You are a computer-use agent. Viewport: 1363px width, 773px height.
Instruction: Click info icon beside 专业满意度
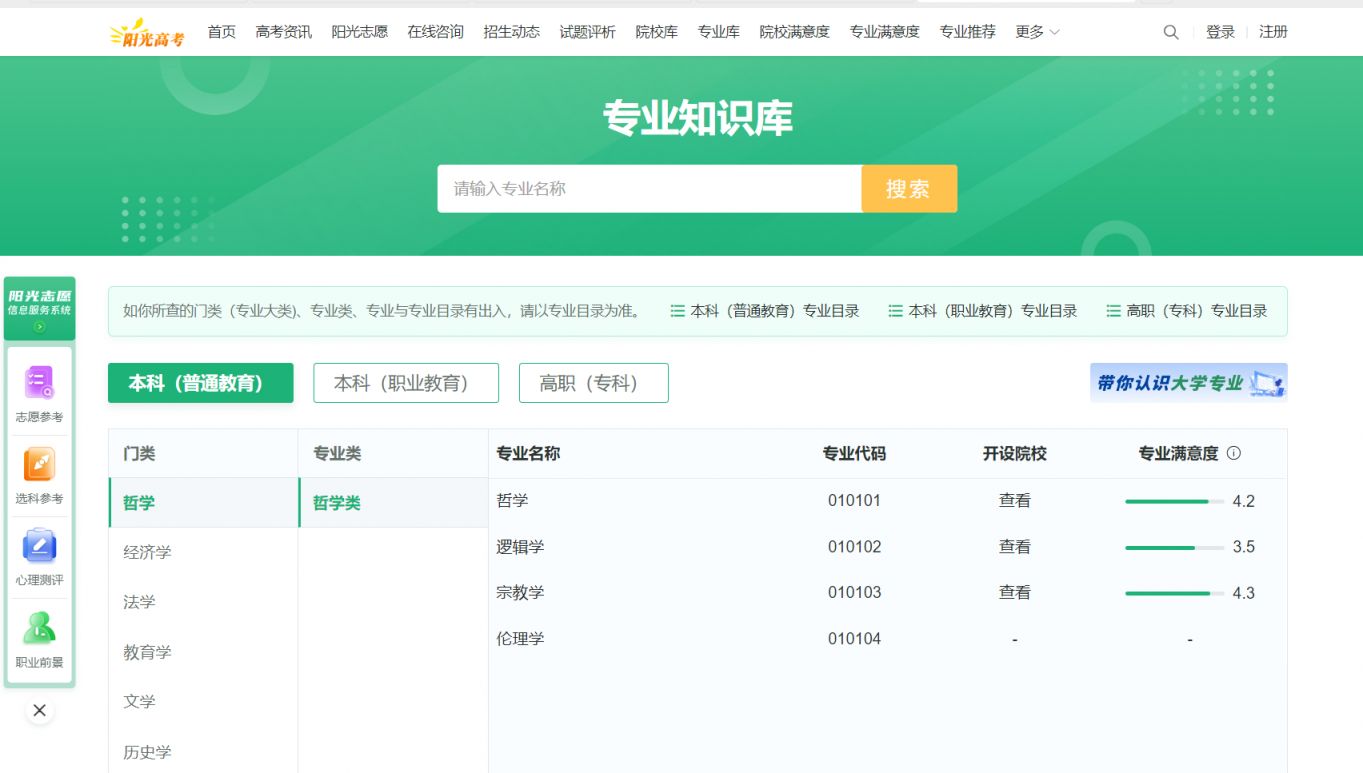[x=1233, y=453]
